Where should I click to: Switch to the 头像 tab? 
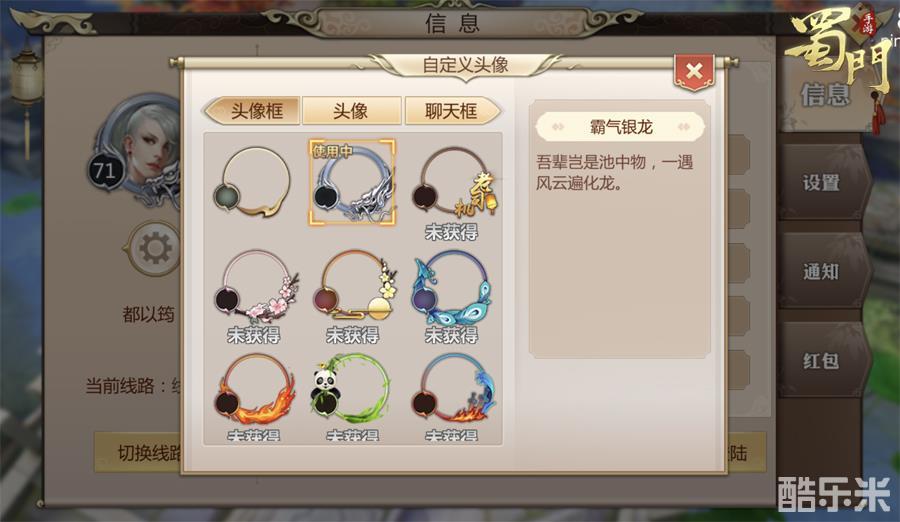[351, 111]
